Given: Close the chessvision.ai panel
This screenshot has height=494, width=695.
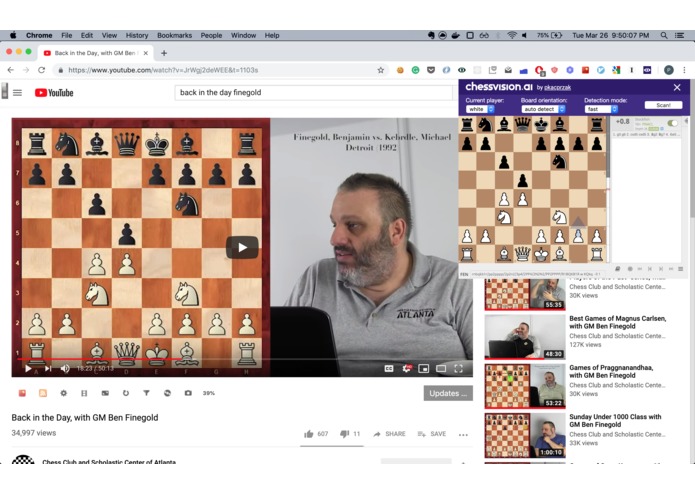Looking at the screenshot, I should (x=677, y=87).
